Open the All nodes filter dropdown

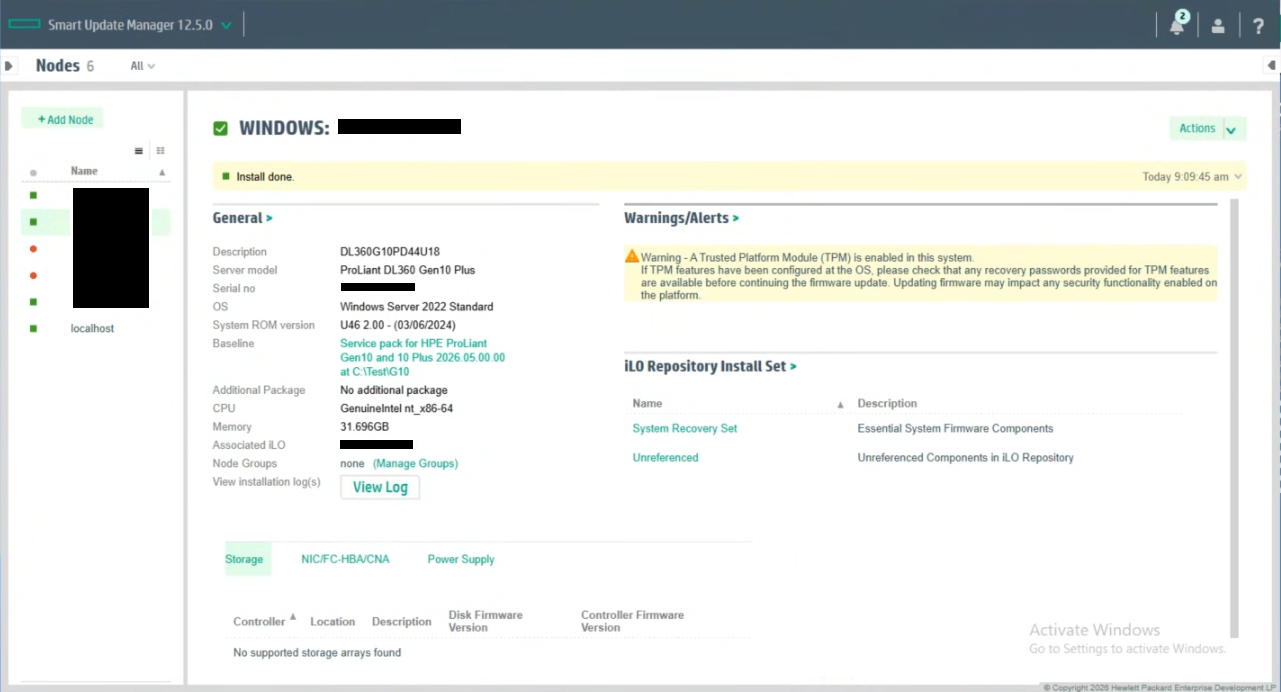pyautogui.click(x=143, y=66)
